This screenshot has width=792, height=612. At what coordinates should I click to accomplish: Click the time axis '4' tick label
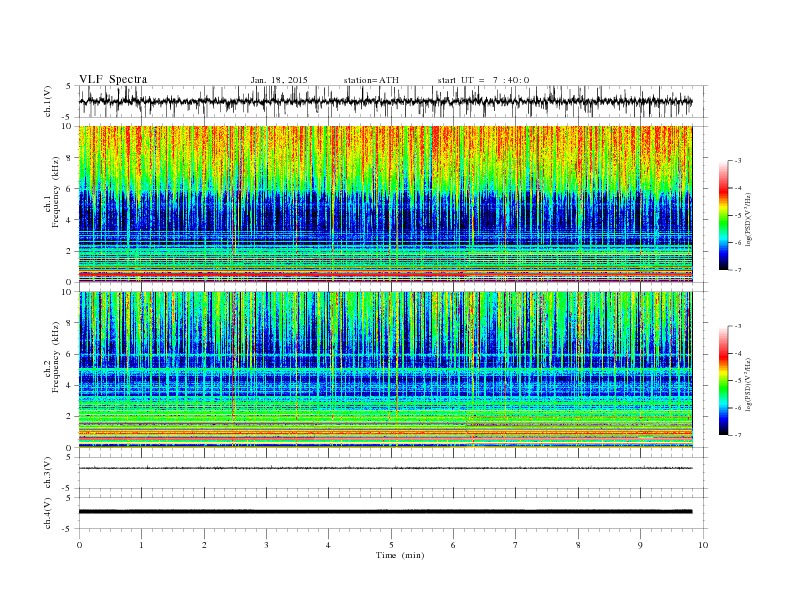pyautogui.click(x=328, y=545)
